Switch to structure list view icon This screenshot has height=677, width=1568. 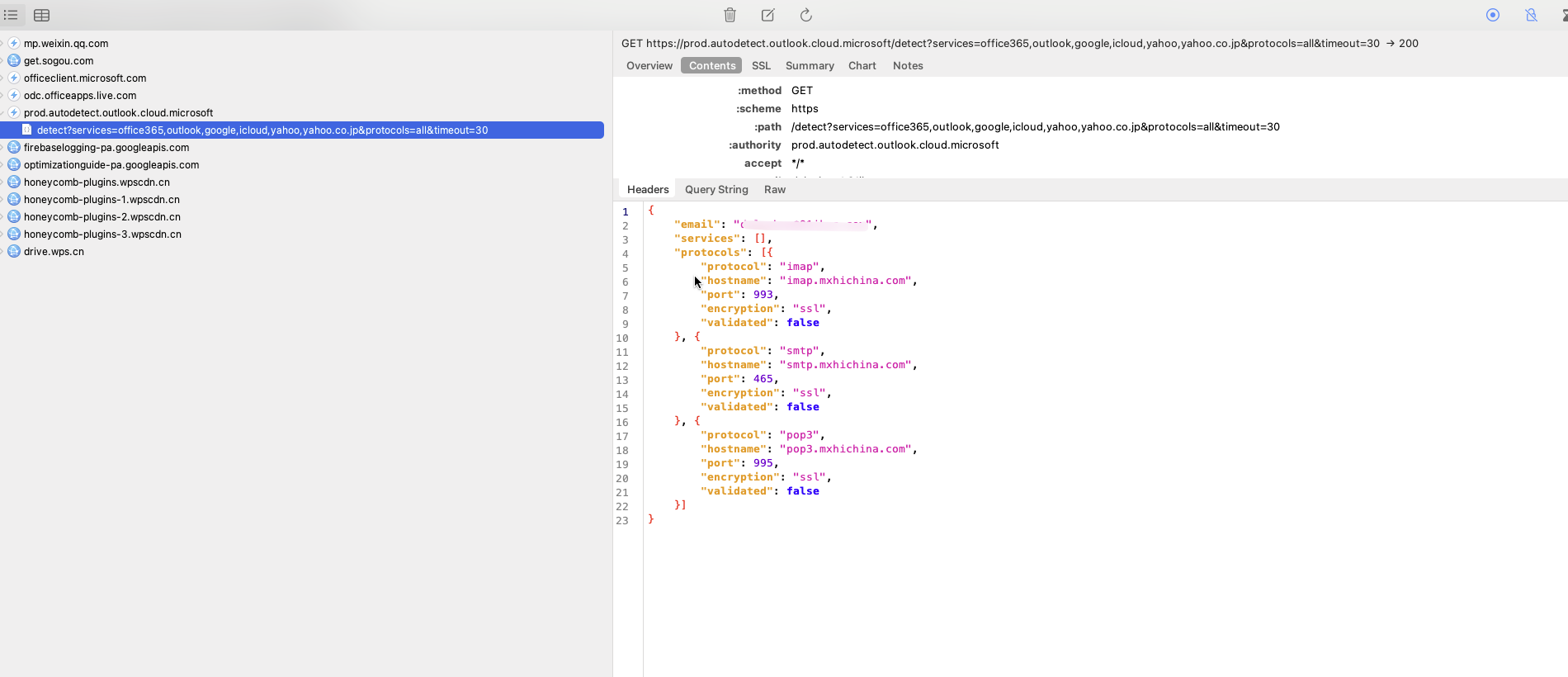coord(12,15)
